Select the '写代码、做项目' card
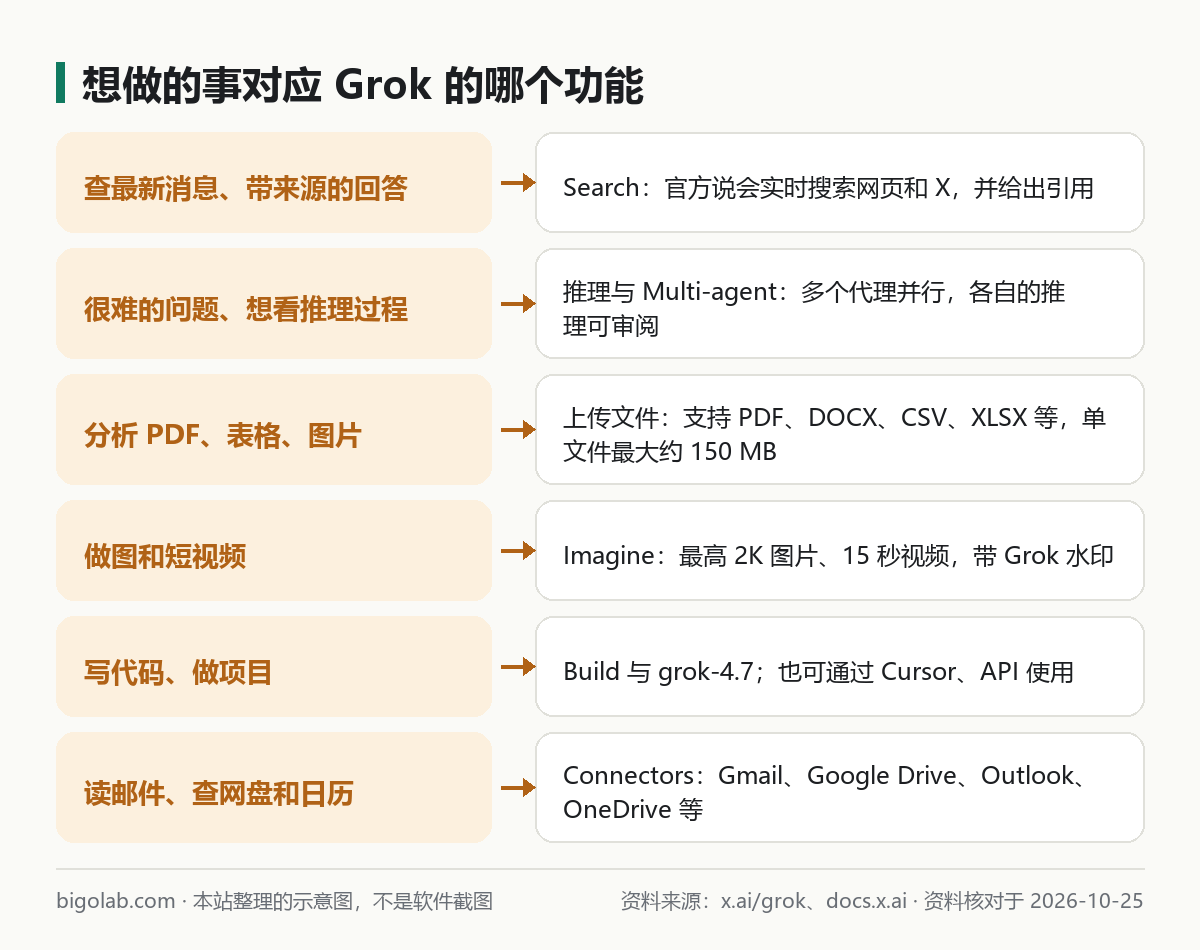 point(274,667)
